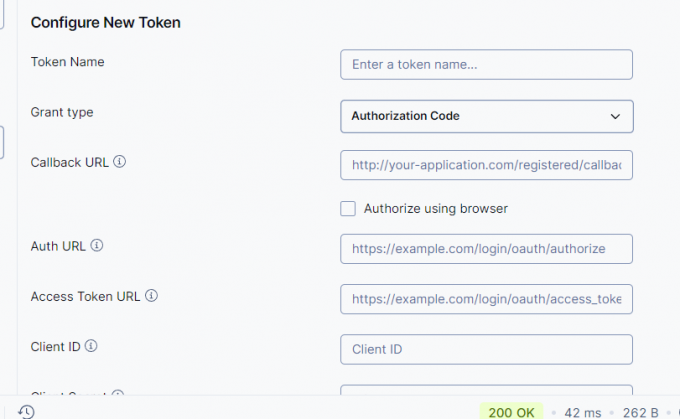Focus the Auth URL input field
Screen dimensions: 680x419
click(x=486, y=248)
